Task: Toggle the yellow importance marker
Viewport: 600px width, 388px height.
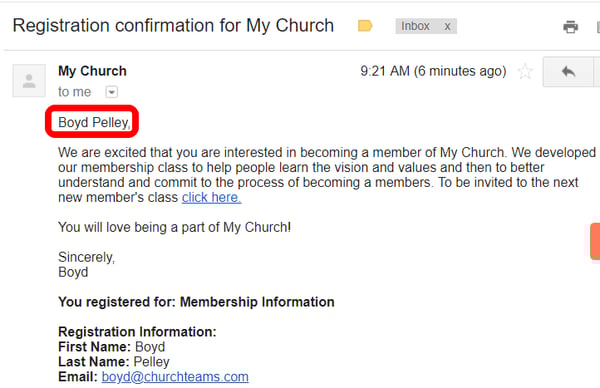Action: [365, 26]
